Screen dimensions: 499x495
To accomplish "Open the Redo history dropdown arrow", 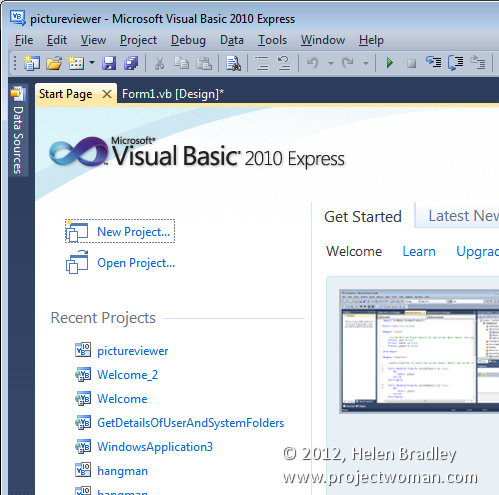I will coord(366,63).
